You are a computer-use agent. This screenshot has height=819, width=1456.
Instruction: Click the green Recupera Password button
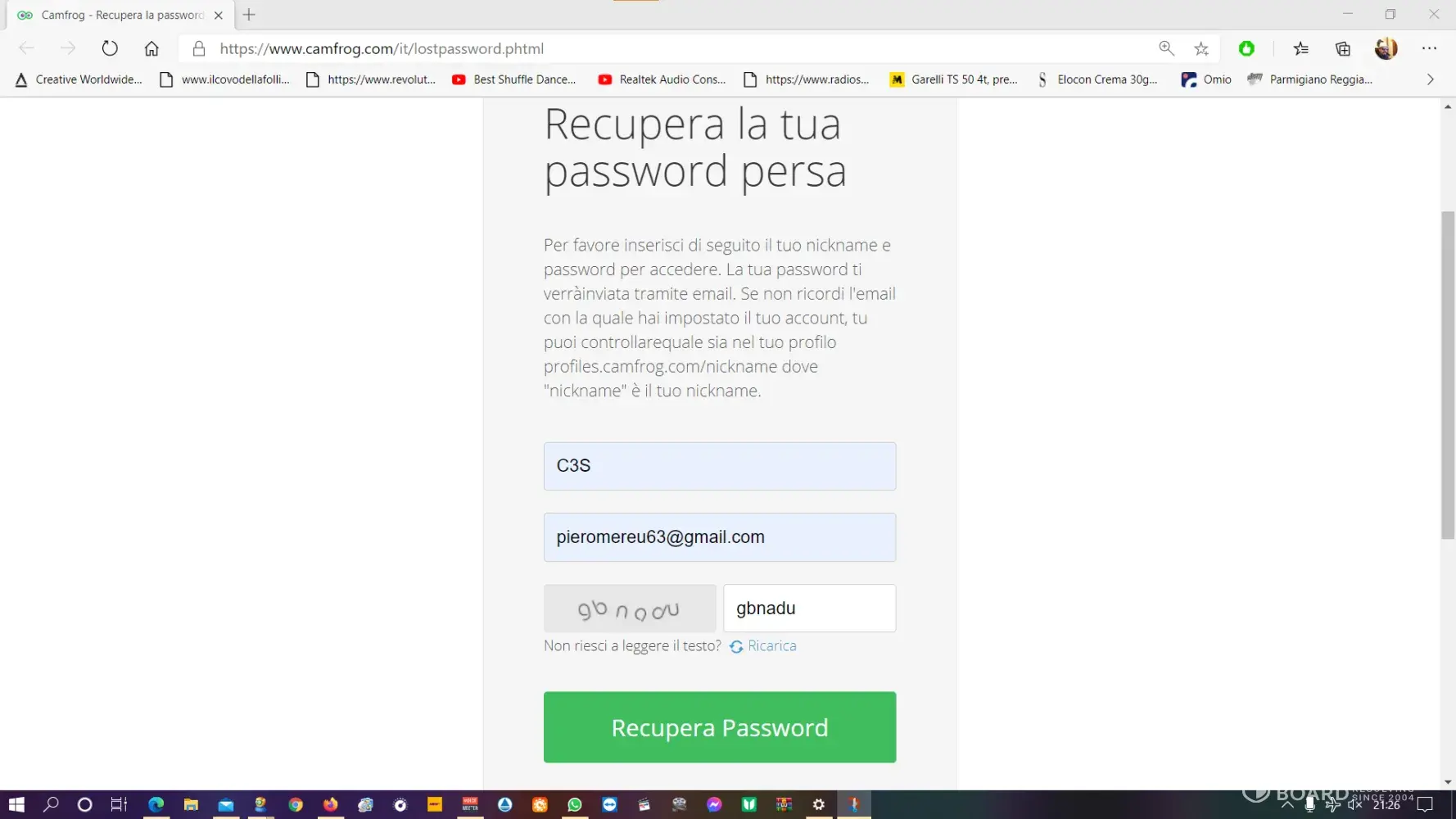[x=720, y=727]
